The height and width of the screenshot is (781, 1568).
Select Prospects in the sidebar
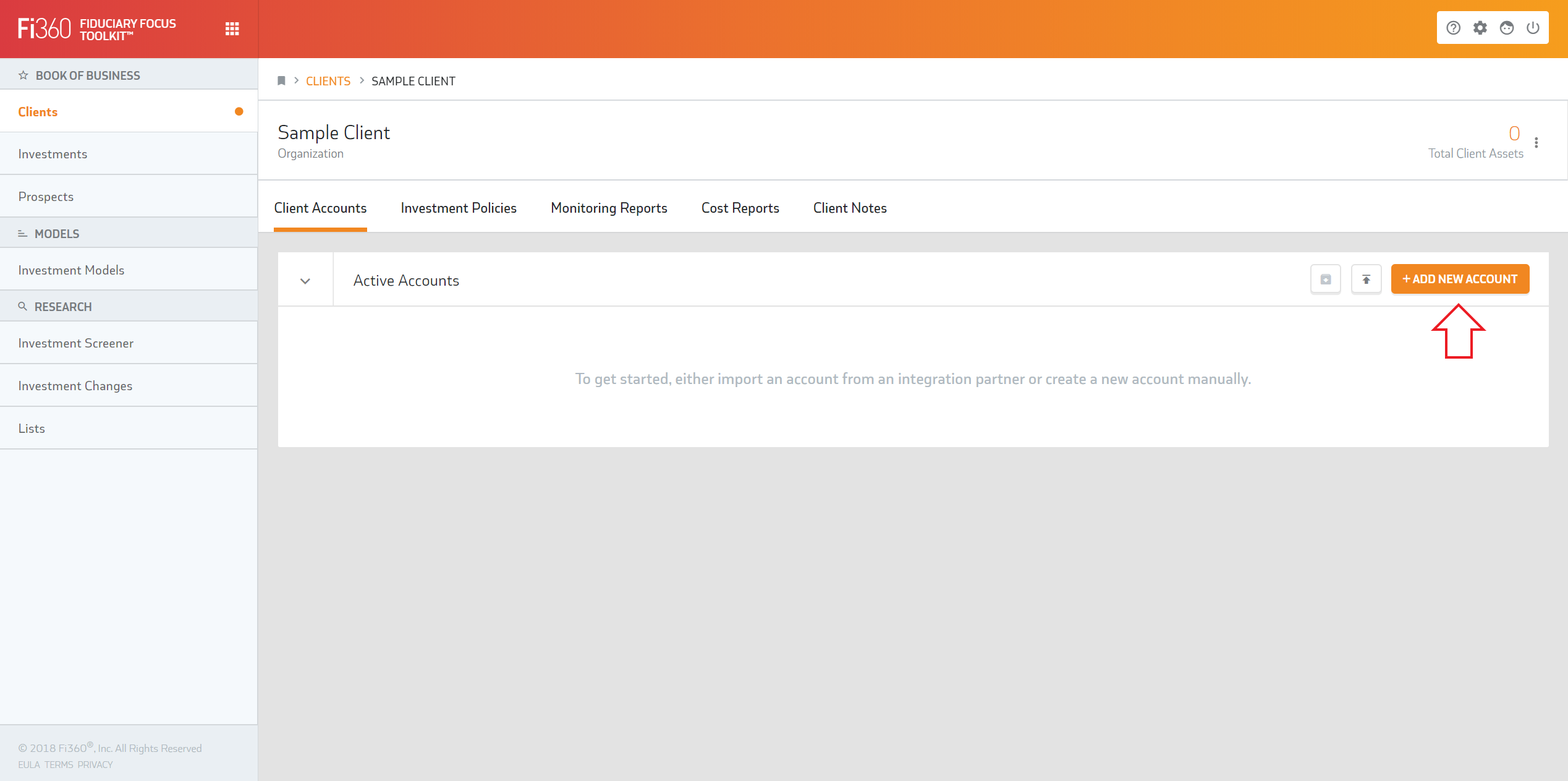[46, 197]
